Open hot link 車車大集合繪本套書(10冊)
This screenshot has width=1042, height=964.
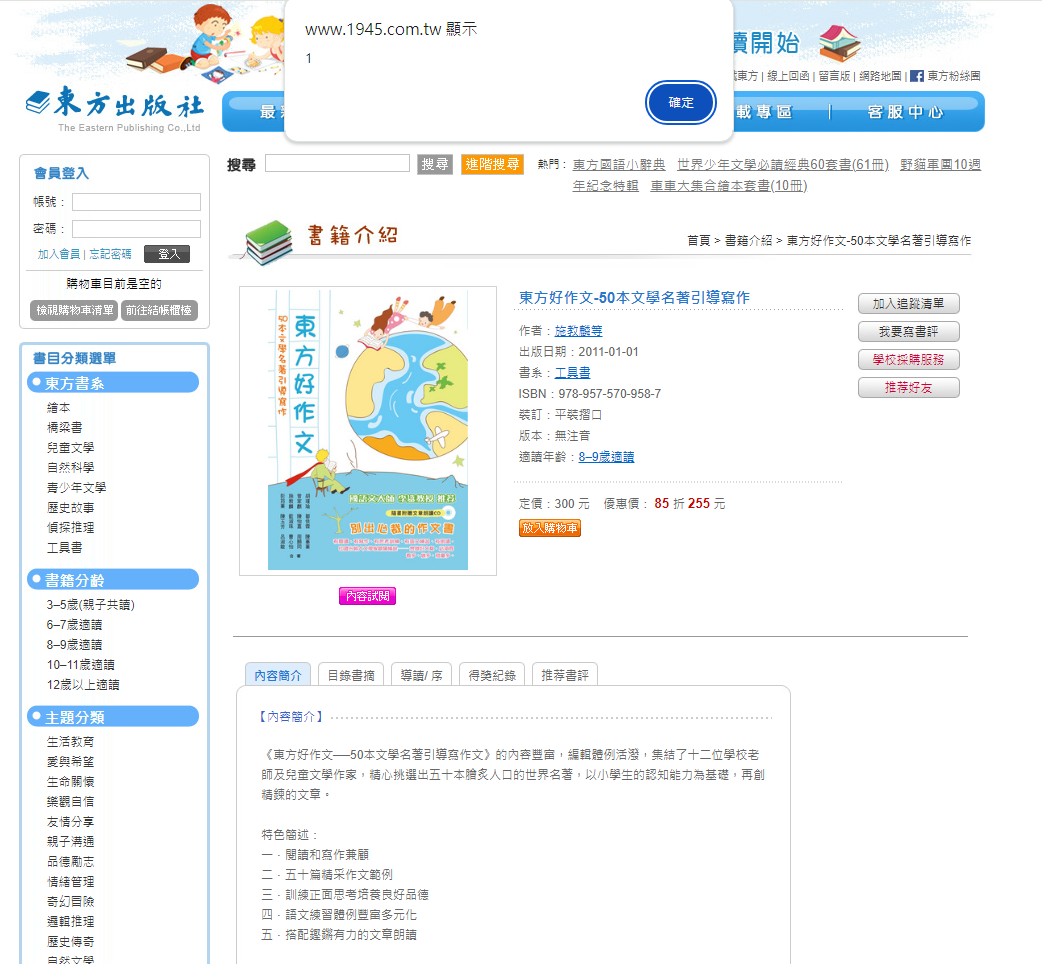728,185
